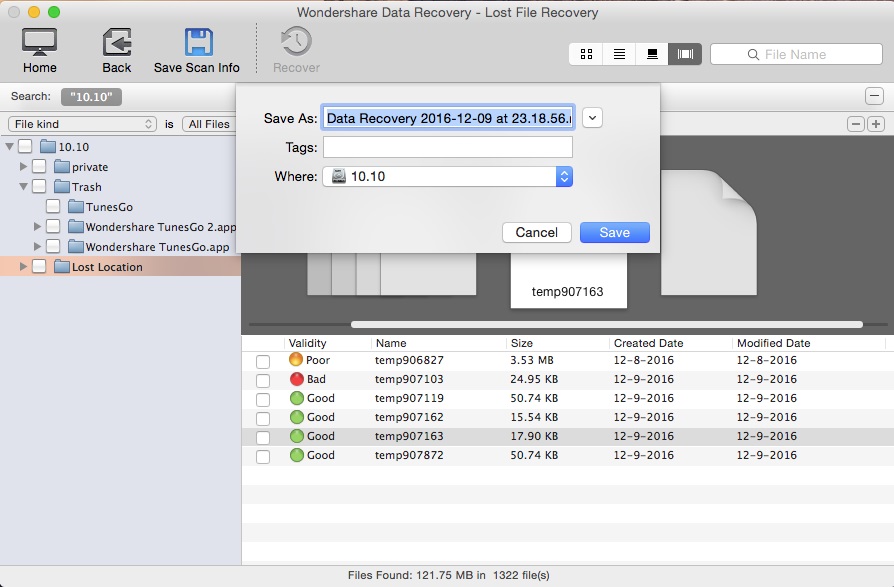Viewport: 894px width, 587px height.
Task: Check the 10.10 root folder checkbox
Action: [x=25, y=146]
